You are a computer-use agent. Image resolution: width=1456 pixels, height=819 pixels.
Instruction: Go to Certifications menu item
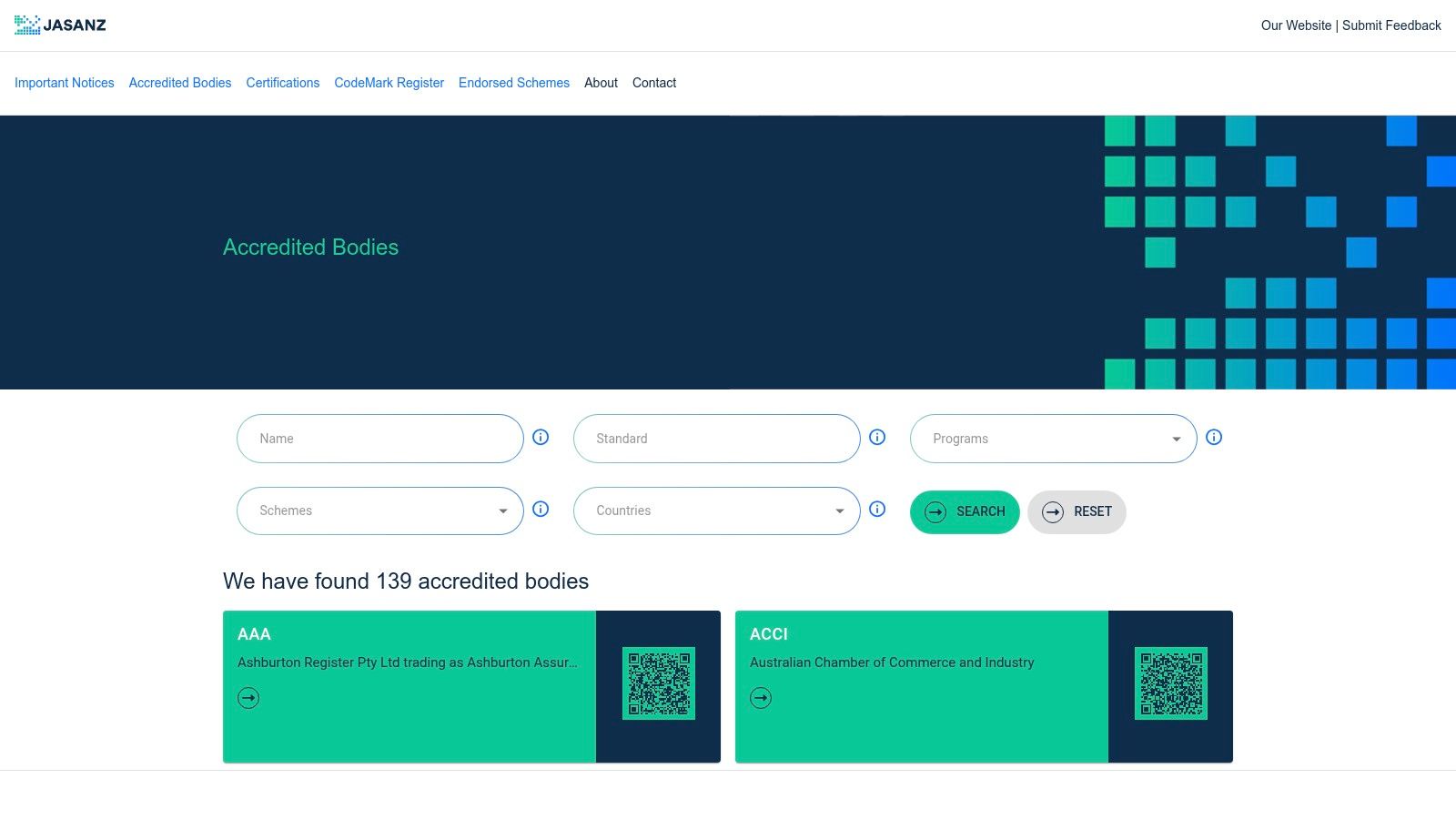(x=283, y=83)
